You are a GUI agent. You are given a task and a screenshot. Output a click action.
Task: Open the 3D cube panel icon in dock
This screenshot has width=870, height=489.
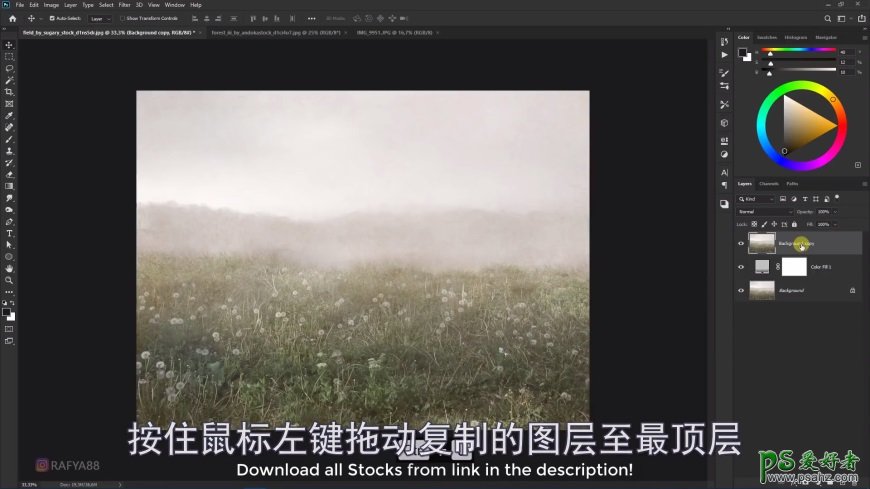click(724, 123)
